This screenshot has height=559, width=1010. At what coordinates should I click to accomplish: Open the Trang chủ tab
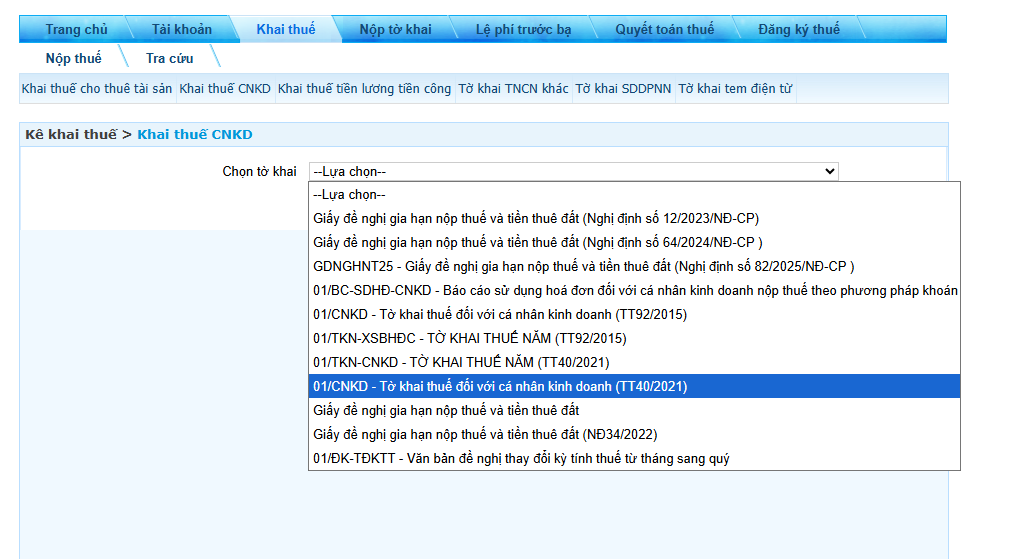[76, 29]
